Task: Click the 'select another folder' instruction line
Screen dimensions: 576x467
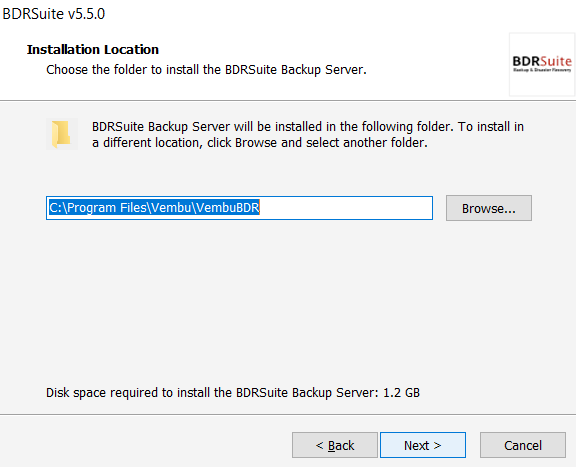Action: coord(260,143)
